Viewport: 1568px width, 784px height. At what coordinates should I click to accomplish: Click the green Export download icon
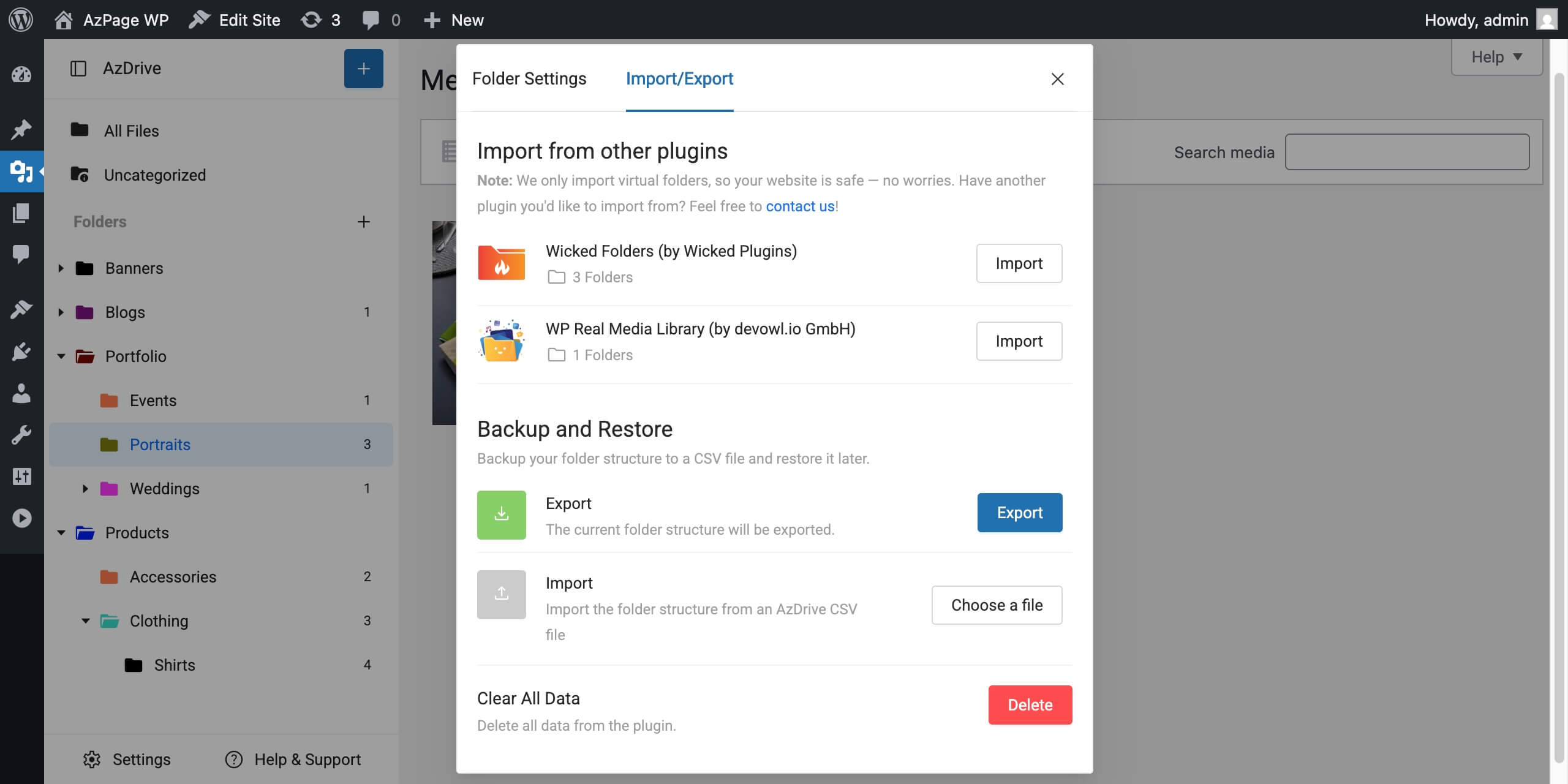pyautogui.click(x=501, y=515)
